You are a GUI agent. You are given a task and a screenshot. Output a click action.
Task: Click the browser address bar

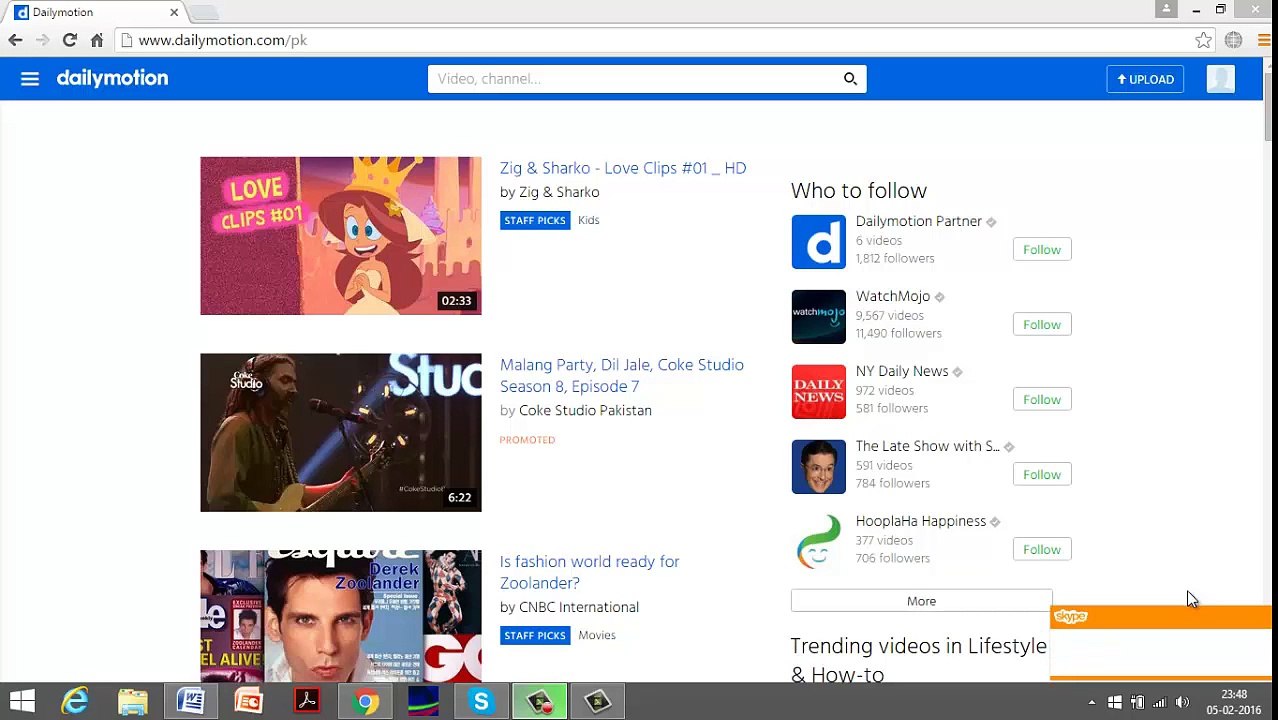point(655,40)
